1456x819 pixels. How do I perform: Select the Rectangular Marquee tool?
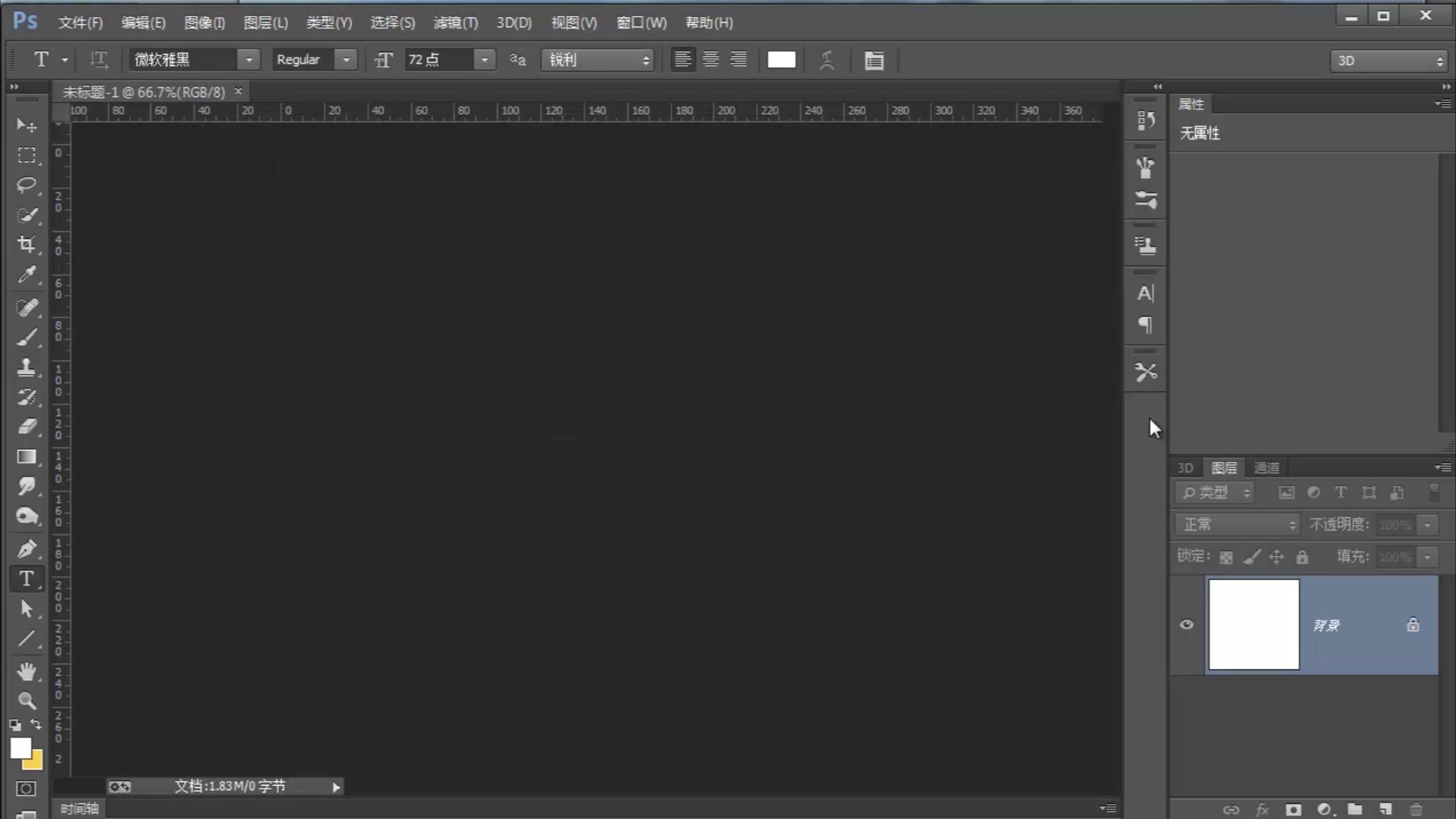(27, 155)
